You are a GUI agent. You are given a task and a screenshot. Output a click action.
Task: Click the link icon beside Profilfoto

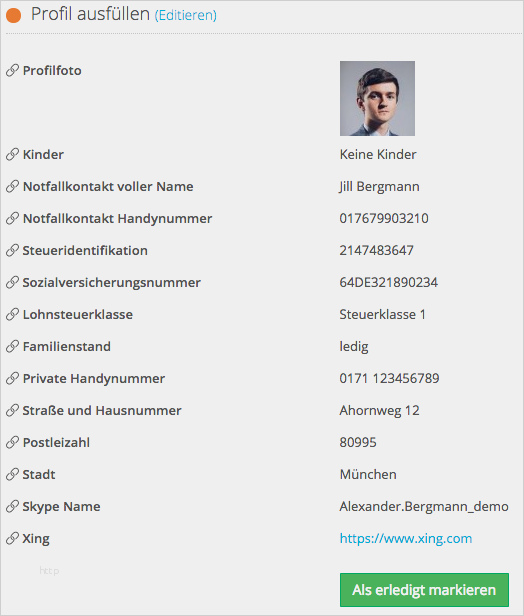pyautogui.click(x=12, y=70)
